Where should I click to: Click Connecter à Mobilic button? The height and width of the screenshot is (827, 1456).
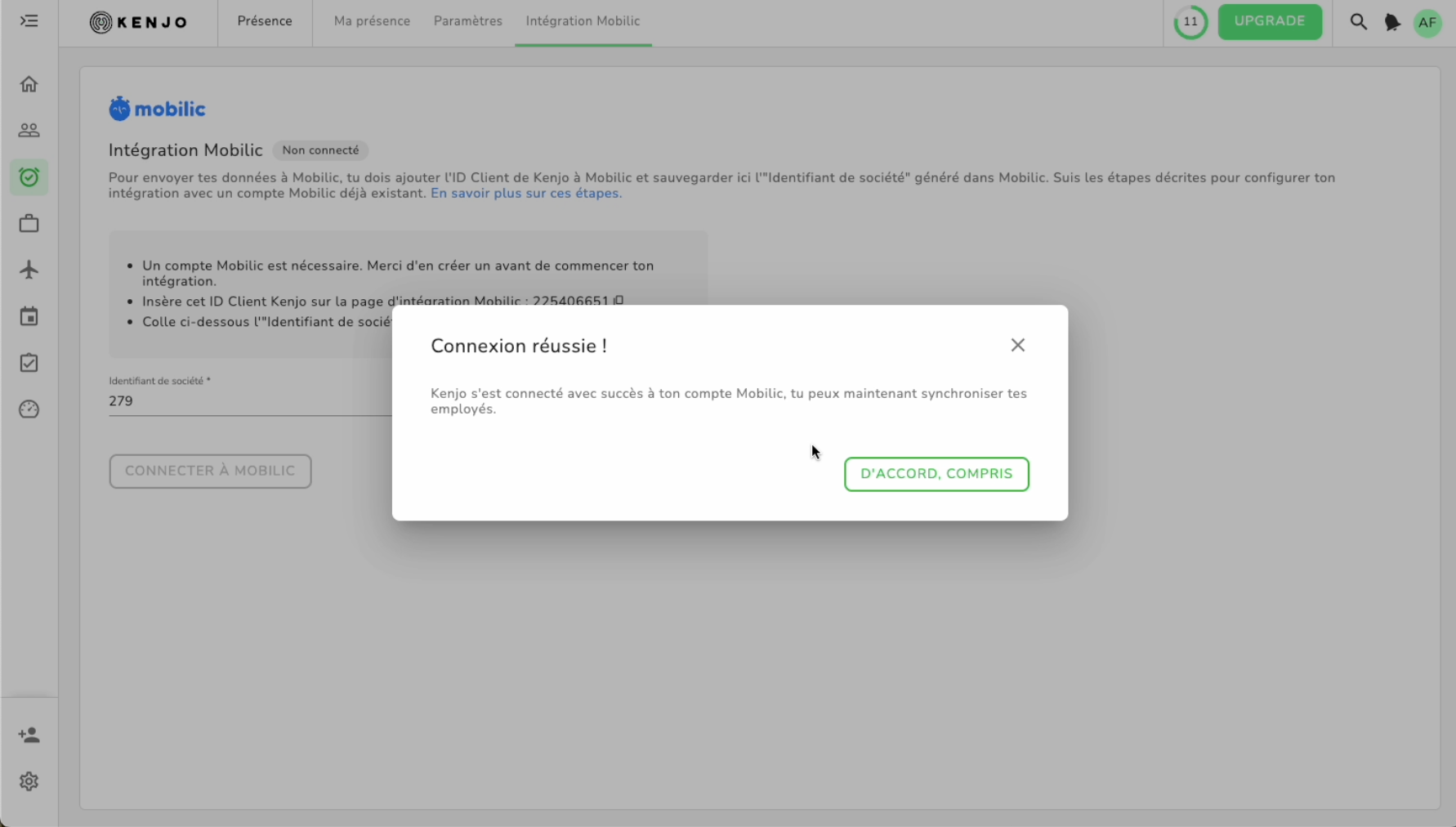(210, 472)
